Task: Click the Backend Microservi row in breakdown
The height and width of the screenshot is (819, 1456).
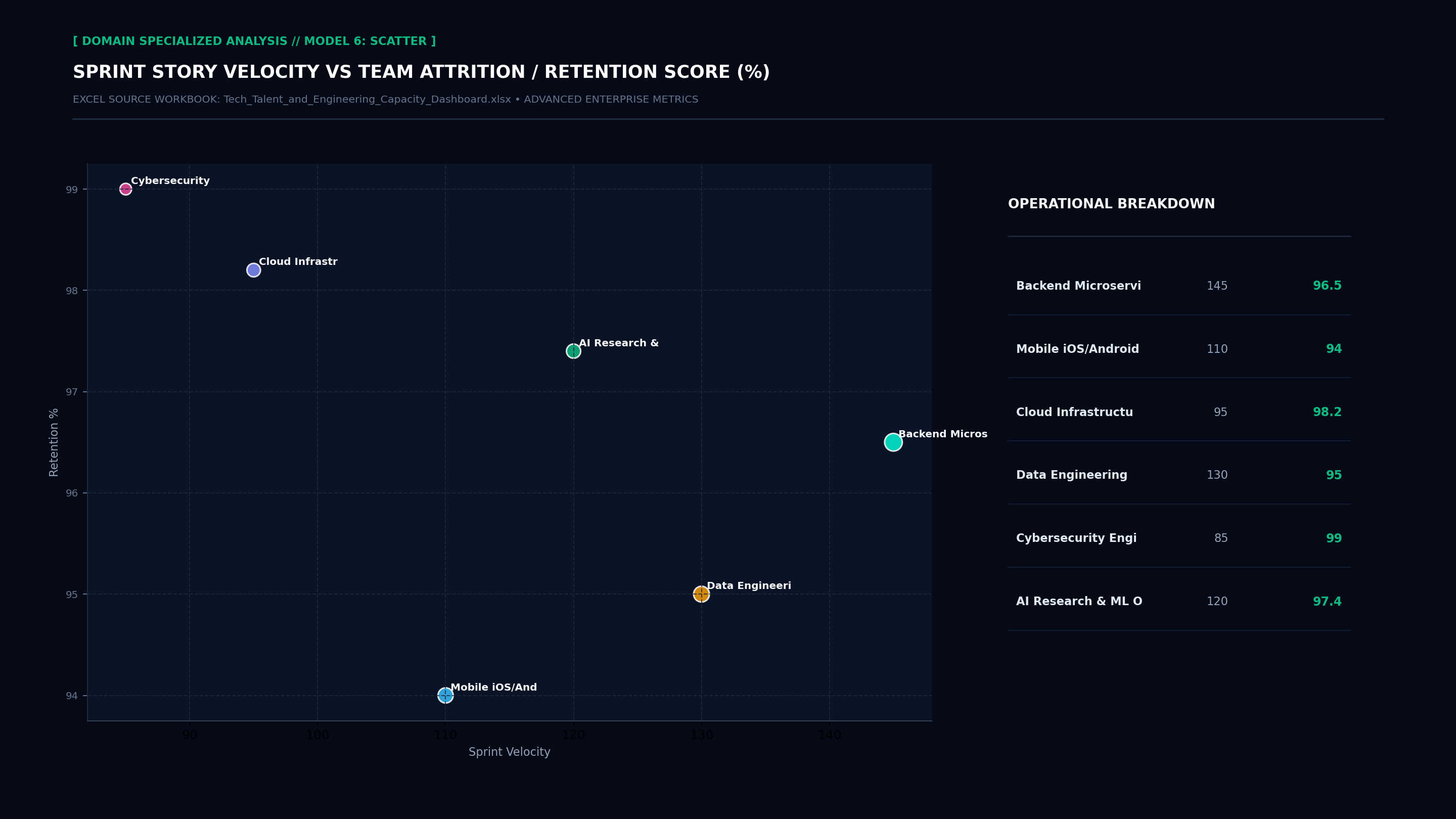Action: (1178, 286)
